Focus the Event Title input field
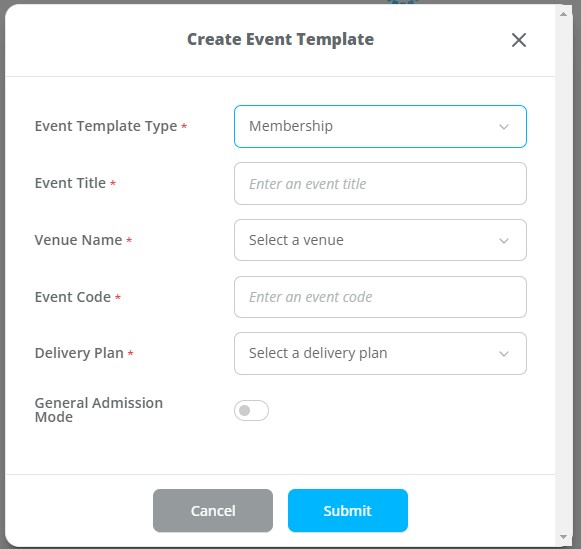The height and width of the screenshot is (549, 581). [x=380, y=183]
